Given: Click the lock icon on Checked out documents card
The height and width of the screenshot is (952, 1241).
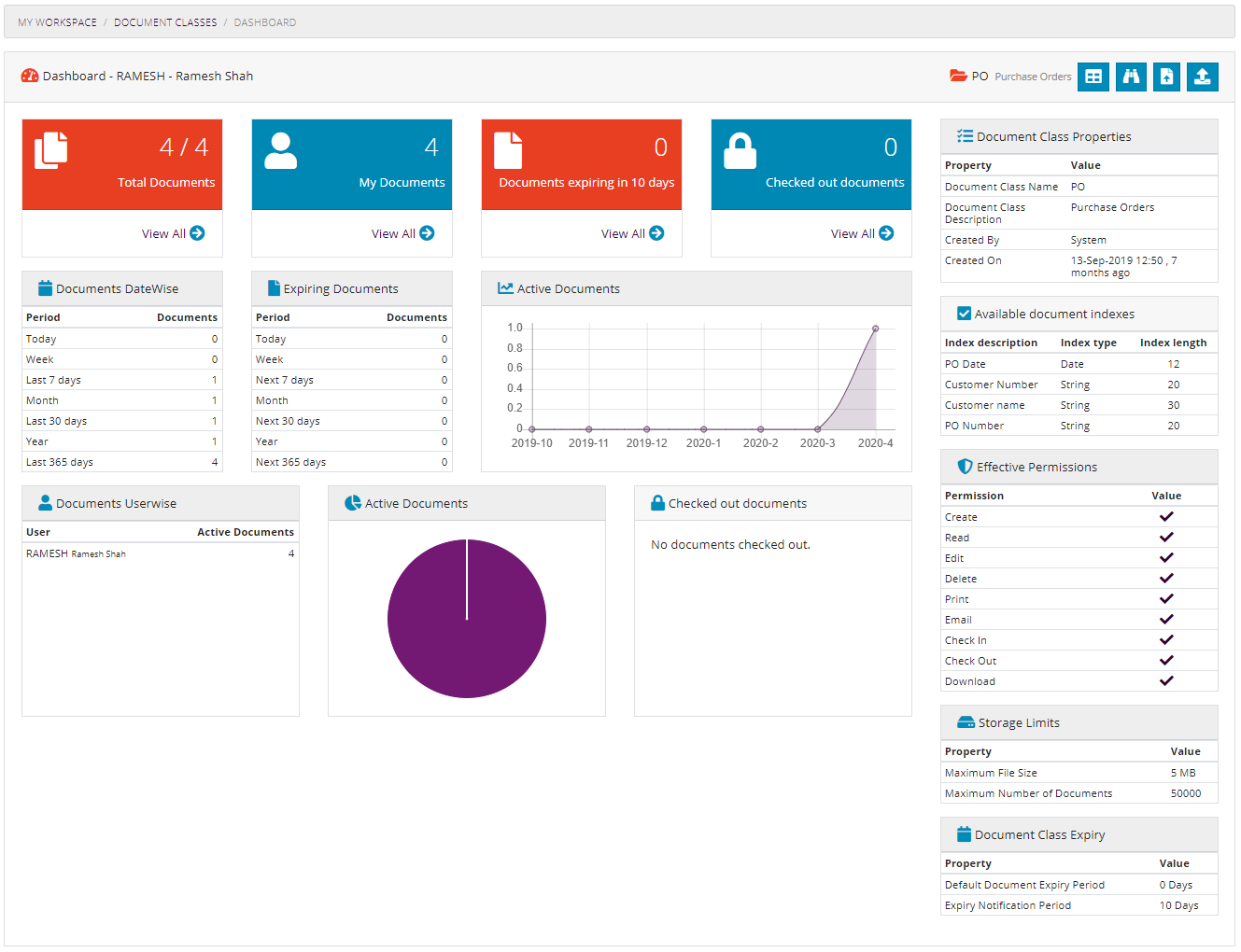Looking at the screenshot, I should (740, 149).
